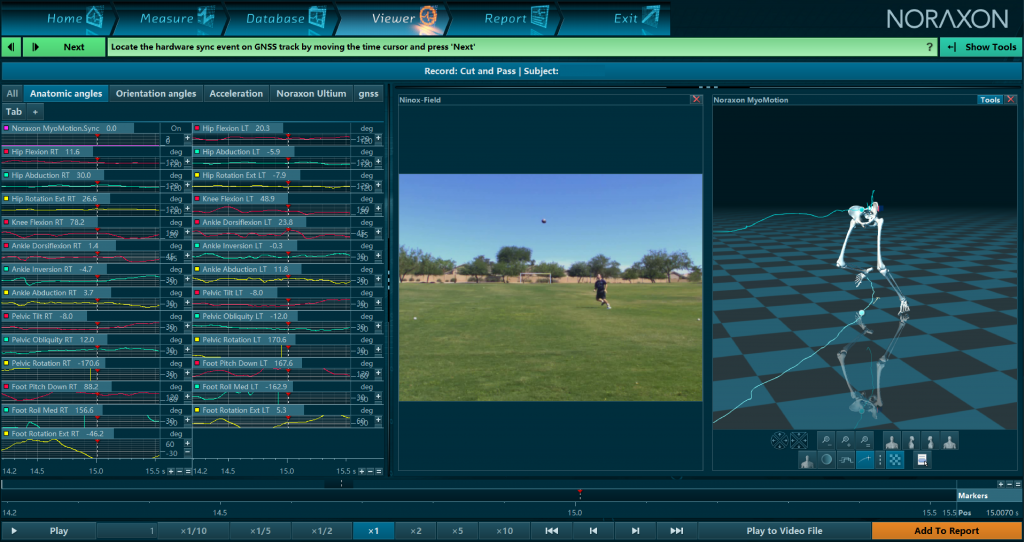Click the red time cursor marker on main timeline
This screenshot has height=542, width=1024.
[579, 491]
